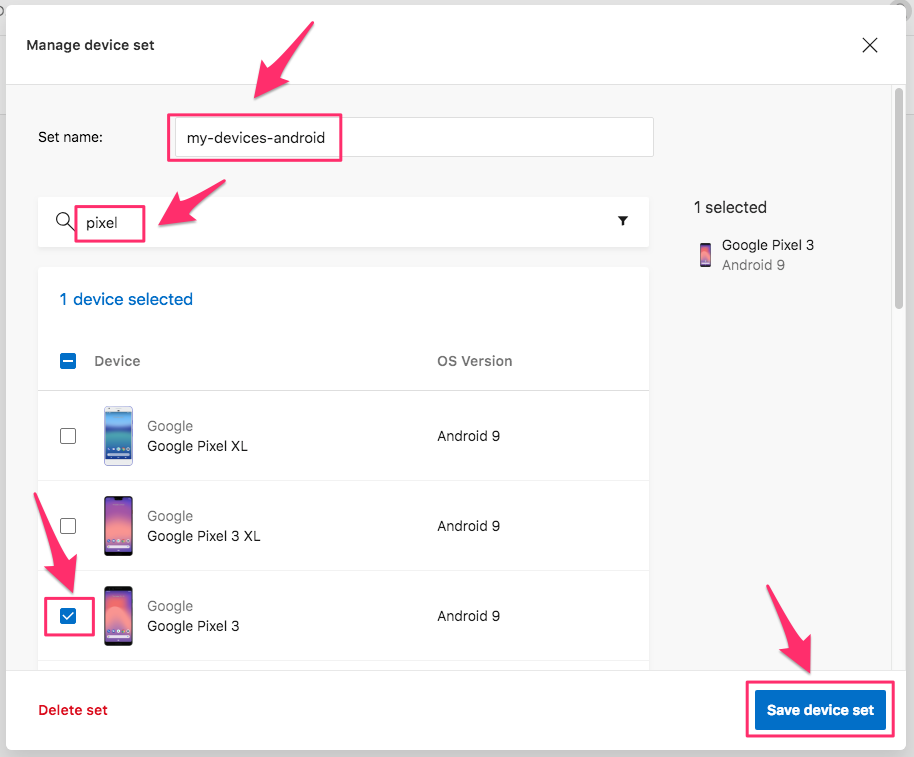This screenshot has height=757, width=914.
Task: Click the Google Pixel XL device name
Action: pos(197,446)
